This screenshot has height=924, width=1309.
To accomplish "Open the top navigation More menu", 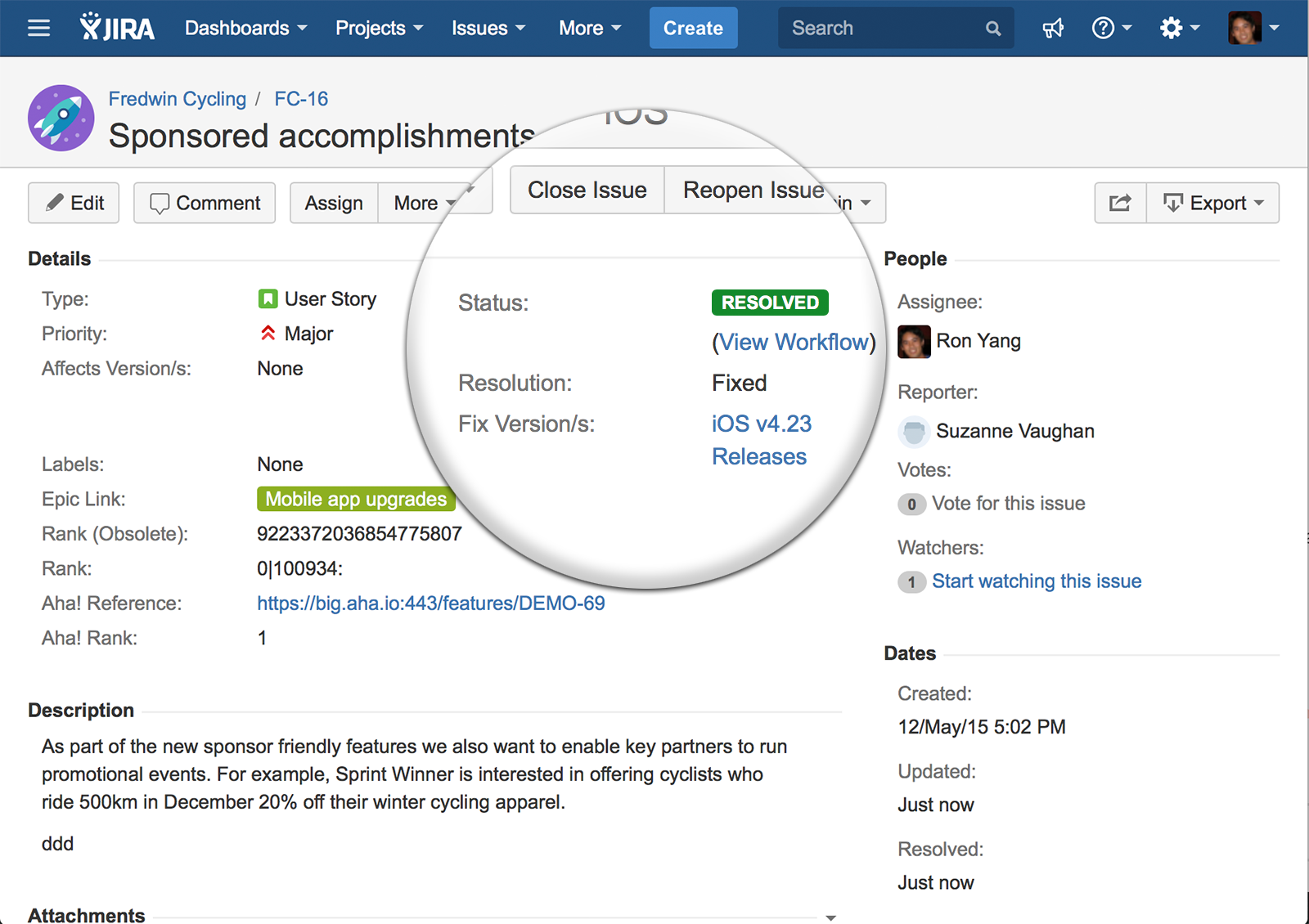I will pyautogui.click(x=590, y=29).
